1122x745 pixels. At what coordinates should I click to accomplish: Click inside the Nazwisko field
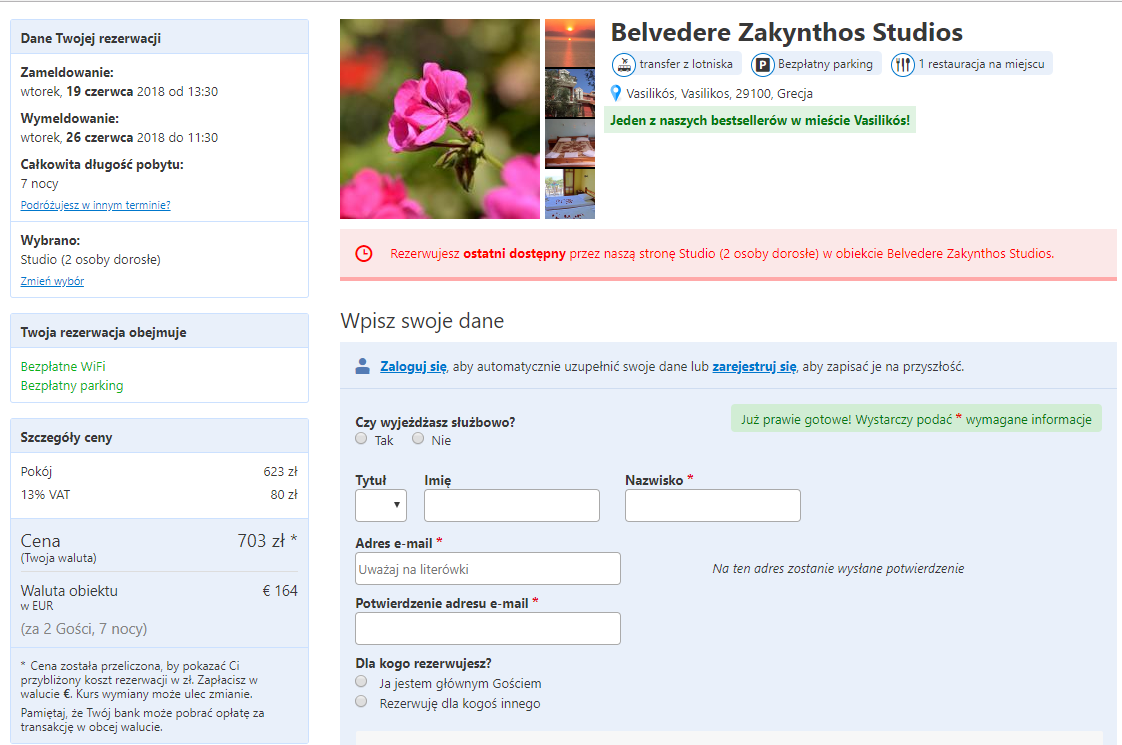point(712,505)
